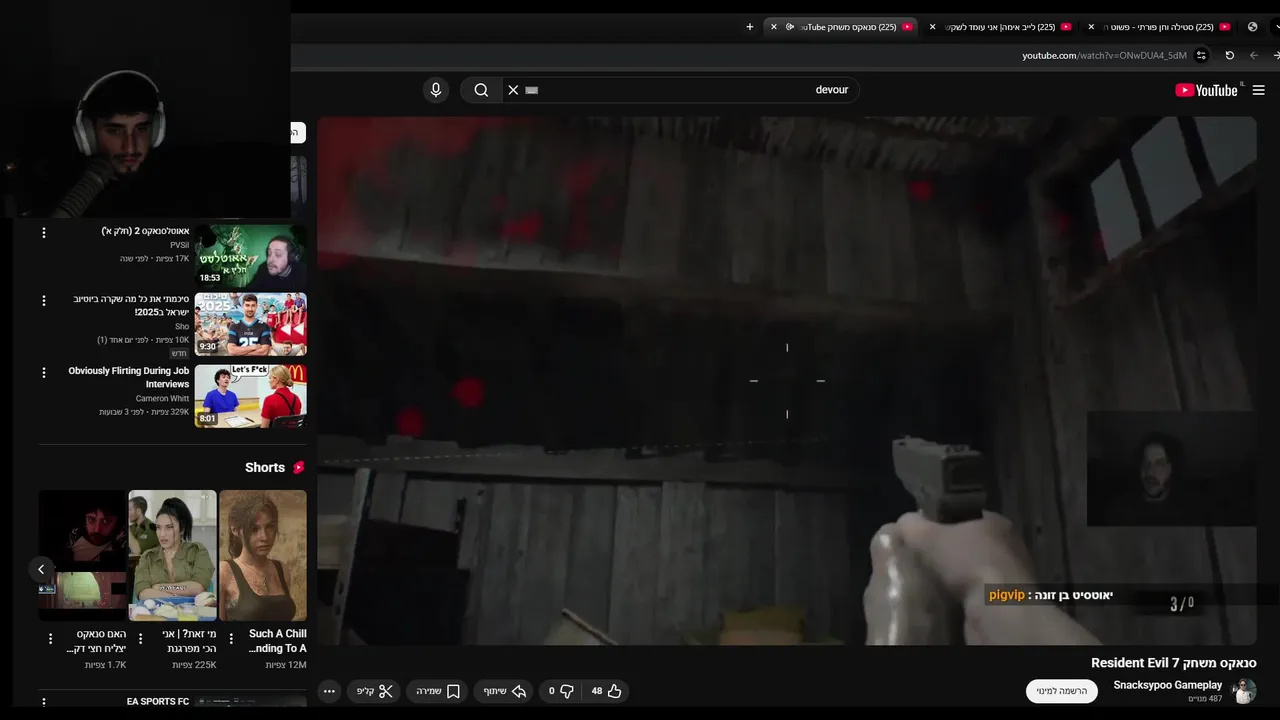Open options menu for Obviously Flirting video
The height and width of the screenshot is (720, 1280).
click(x=43, y=372)
